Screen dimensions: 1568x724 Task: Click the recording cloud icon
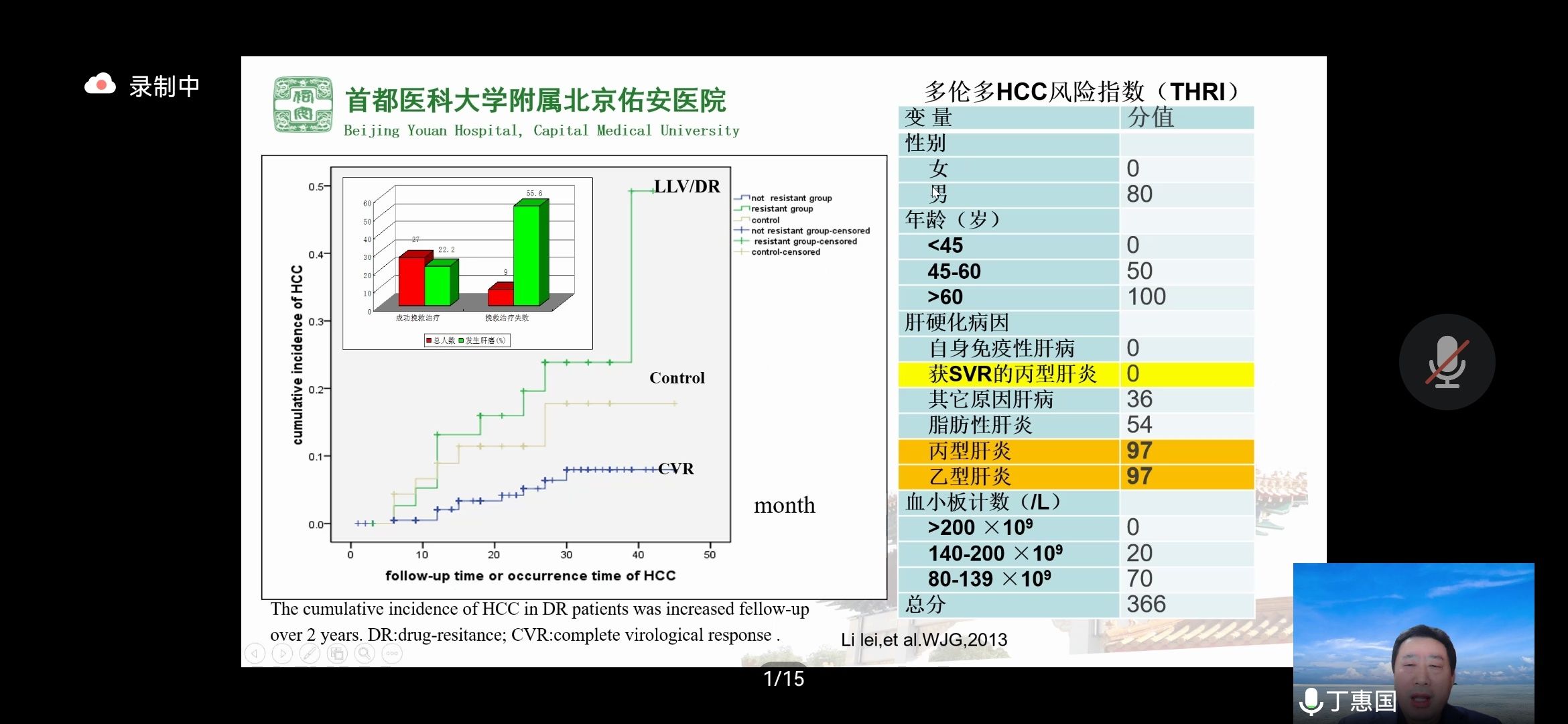[x=100, y=85]
